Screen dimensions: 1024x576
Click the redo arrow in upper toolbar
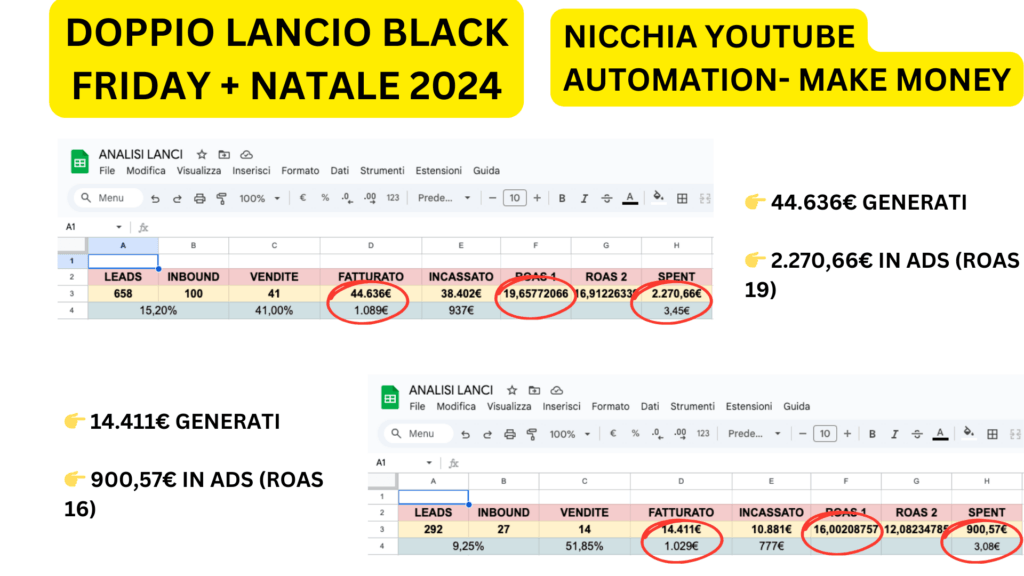[177, 199]
